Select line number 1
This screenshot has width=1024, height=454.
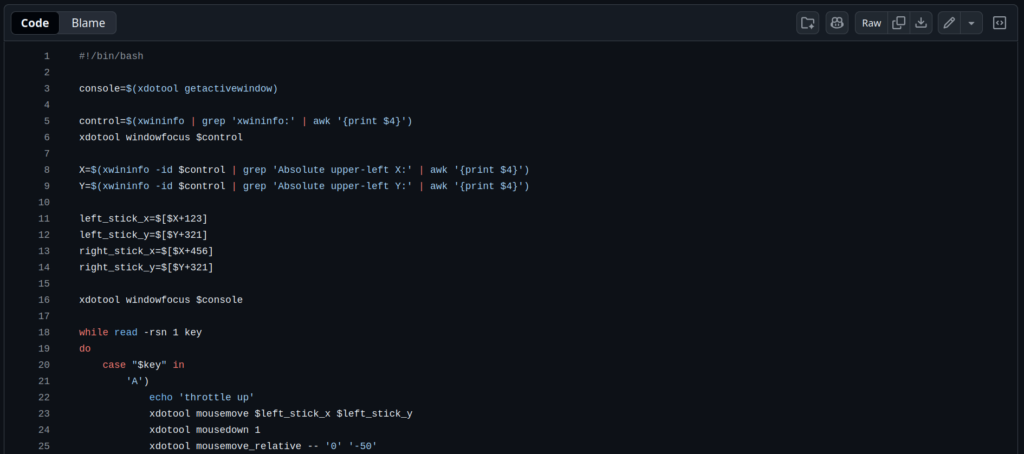(46, 56)
